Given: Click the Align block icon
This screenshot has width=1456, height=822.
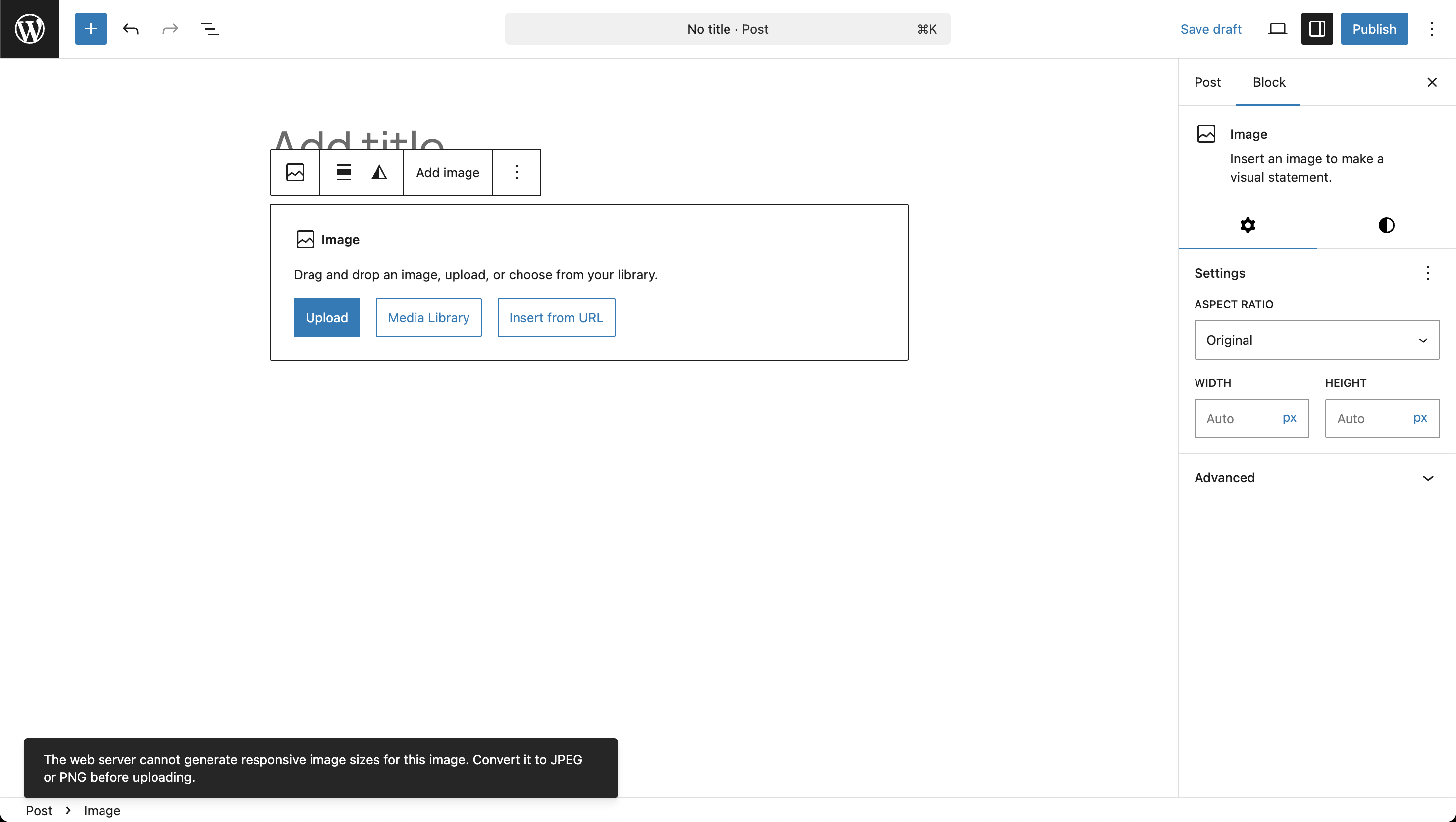Looking at the screenshot, I should 344,172.
